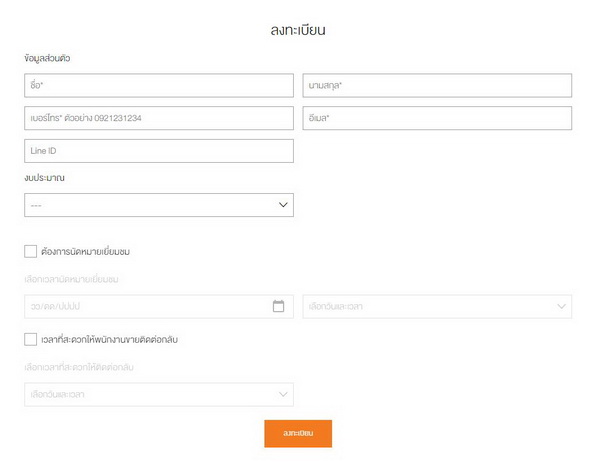Click the chevron arrow on the callback time selector
Image resolution: width=600 pixels, height=463 pixels.
point(282,395)
